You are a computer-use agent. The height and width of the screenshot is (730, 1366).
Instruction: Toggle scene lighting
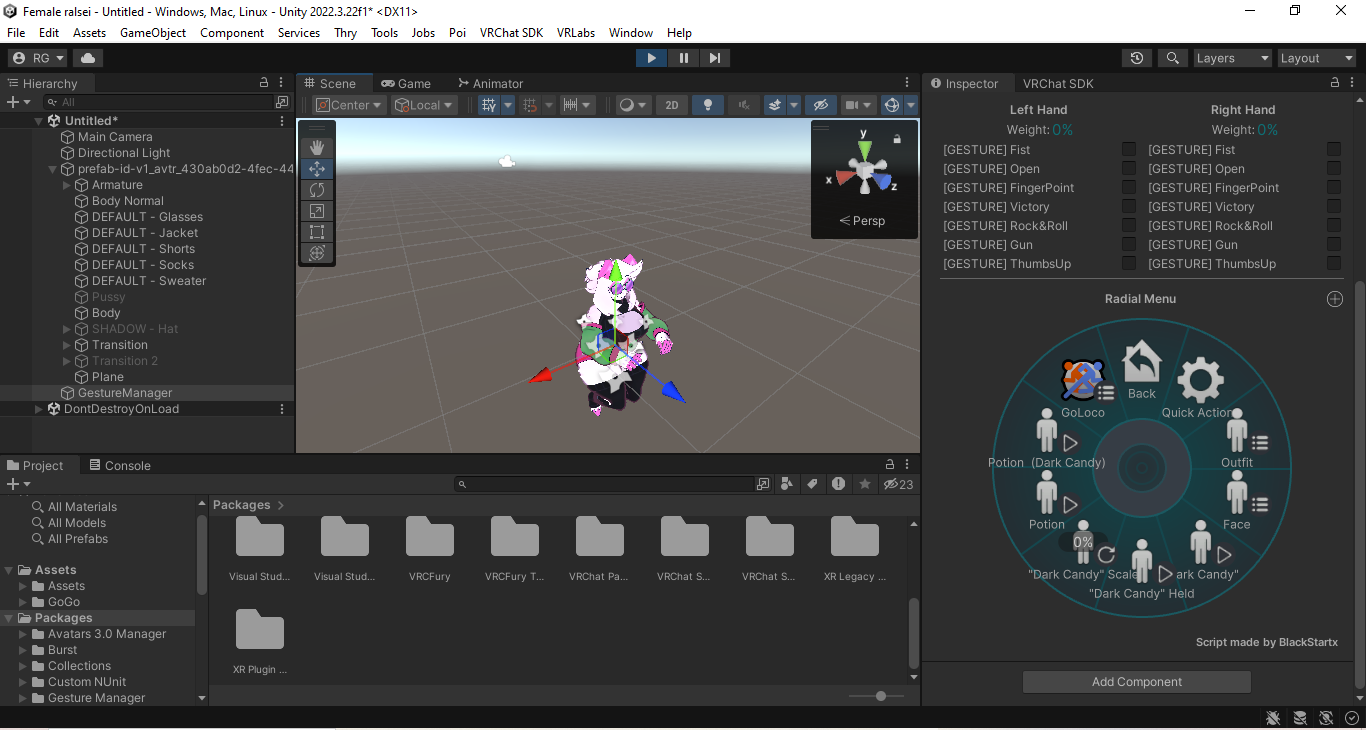point(708,105)
